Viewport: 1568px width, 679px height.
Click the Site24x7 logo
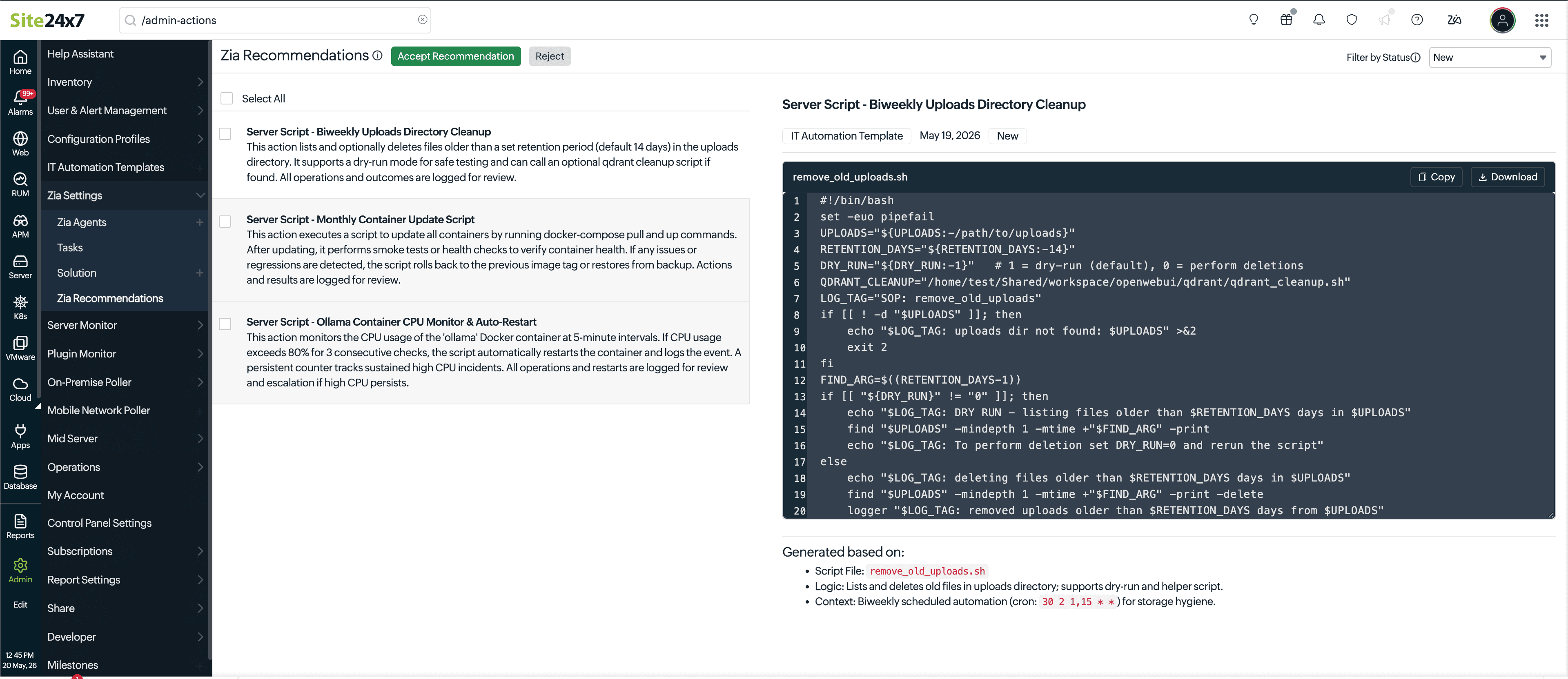[47, 21]
